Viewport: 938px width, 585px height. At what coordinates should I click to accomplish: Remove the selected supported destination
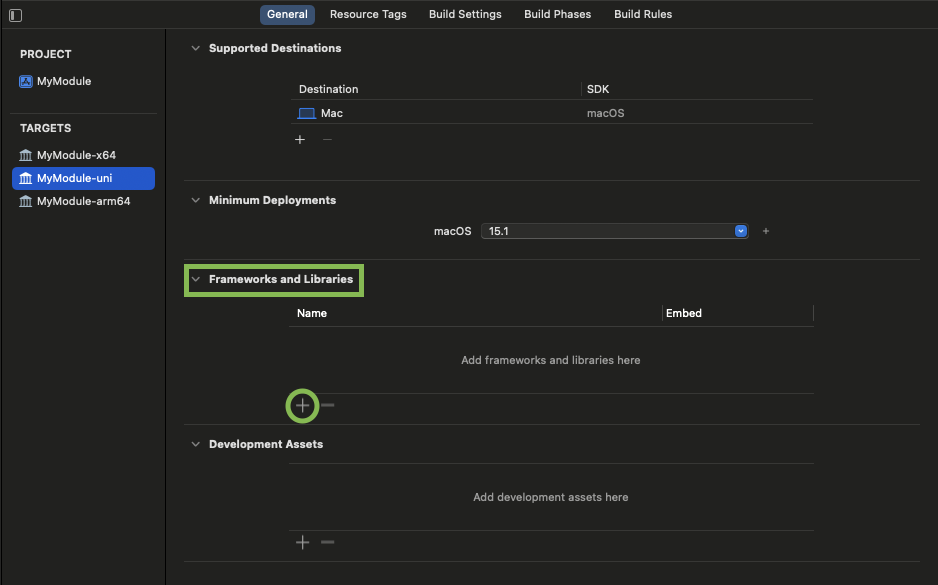[327, 140]
